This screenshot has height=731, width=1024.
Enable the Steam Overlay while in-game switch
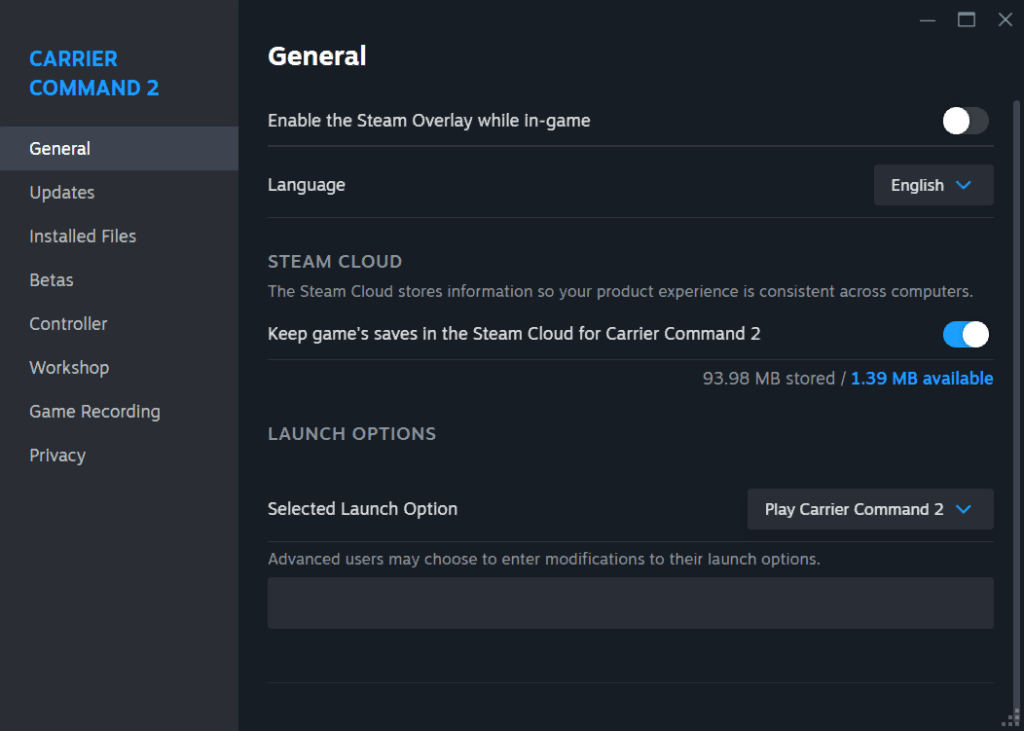(x=965, y=121)
